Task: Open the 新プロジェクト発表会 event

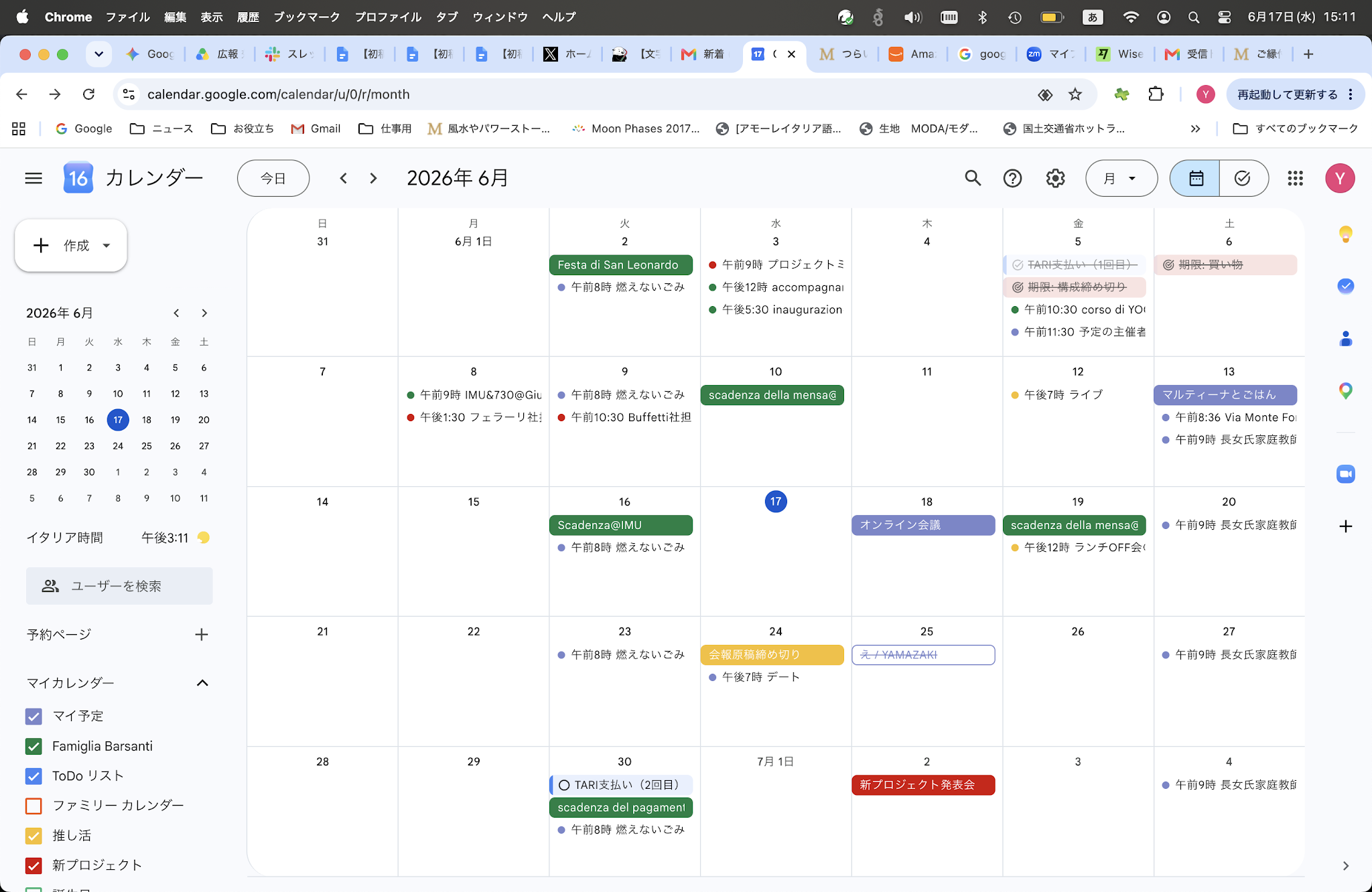Action: pos(922,785)
